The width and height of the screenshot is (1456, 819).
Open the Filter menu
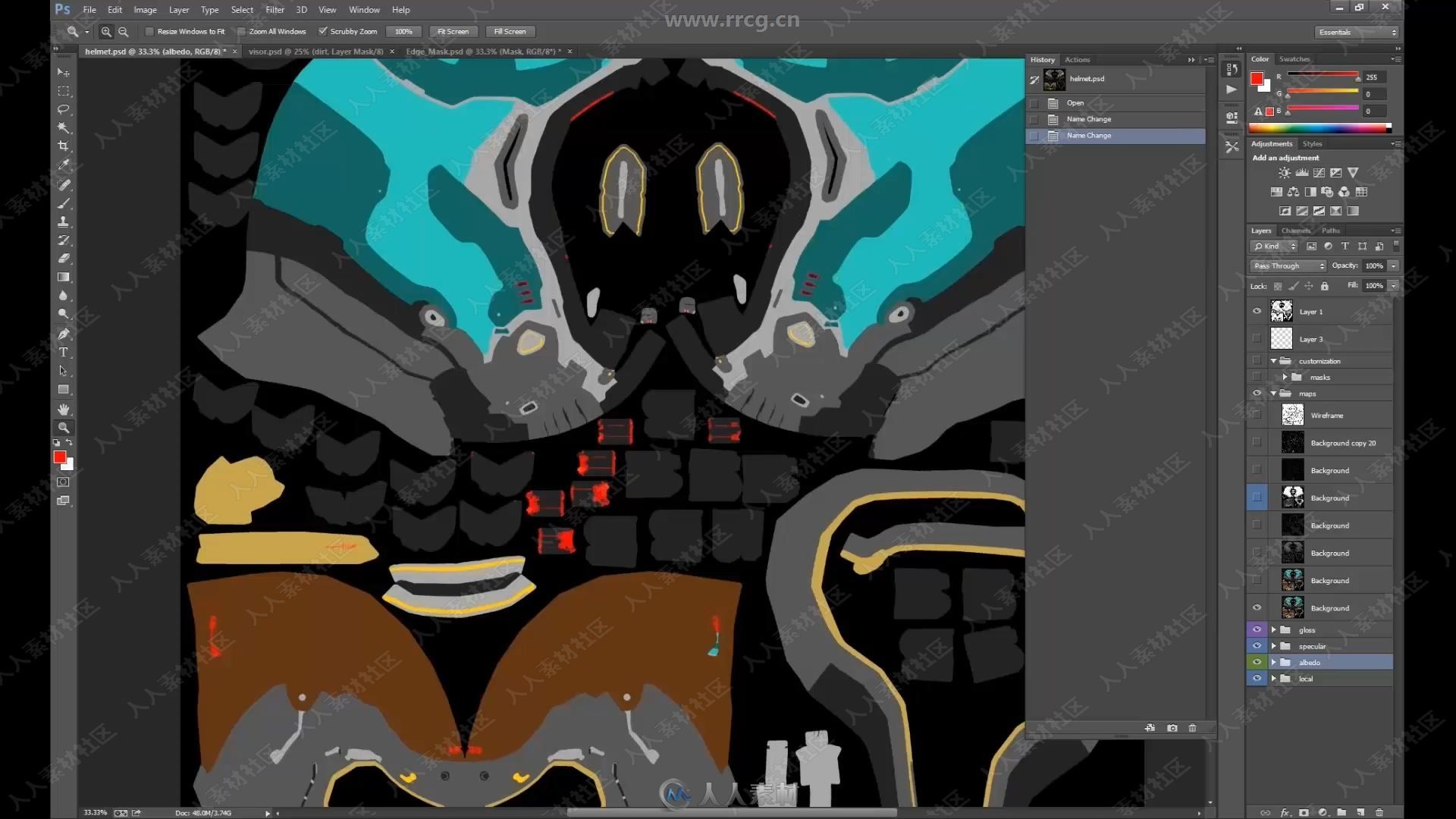[276, 9]
